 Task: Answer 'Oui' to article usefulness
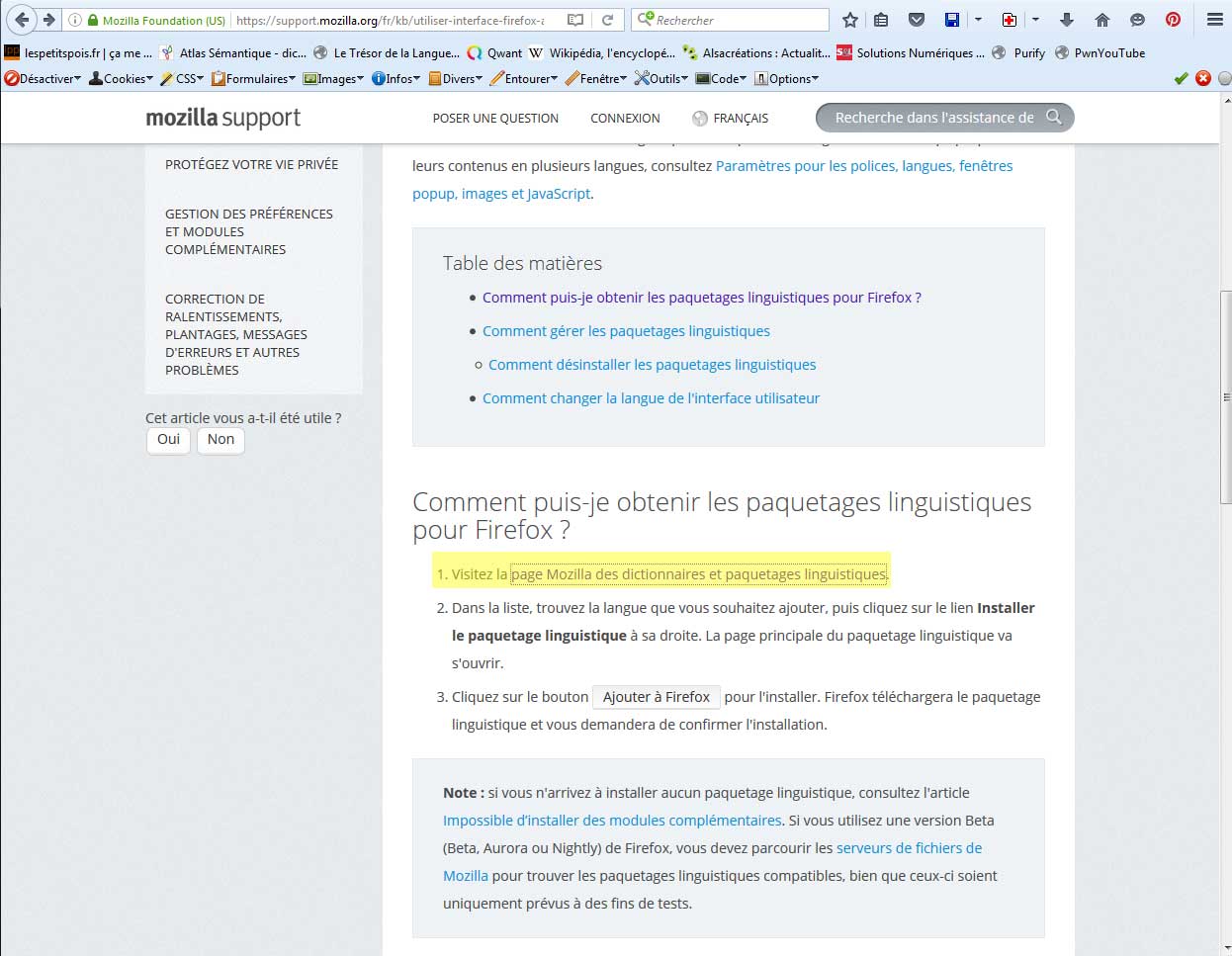(x=168, y=440)
